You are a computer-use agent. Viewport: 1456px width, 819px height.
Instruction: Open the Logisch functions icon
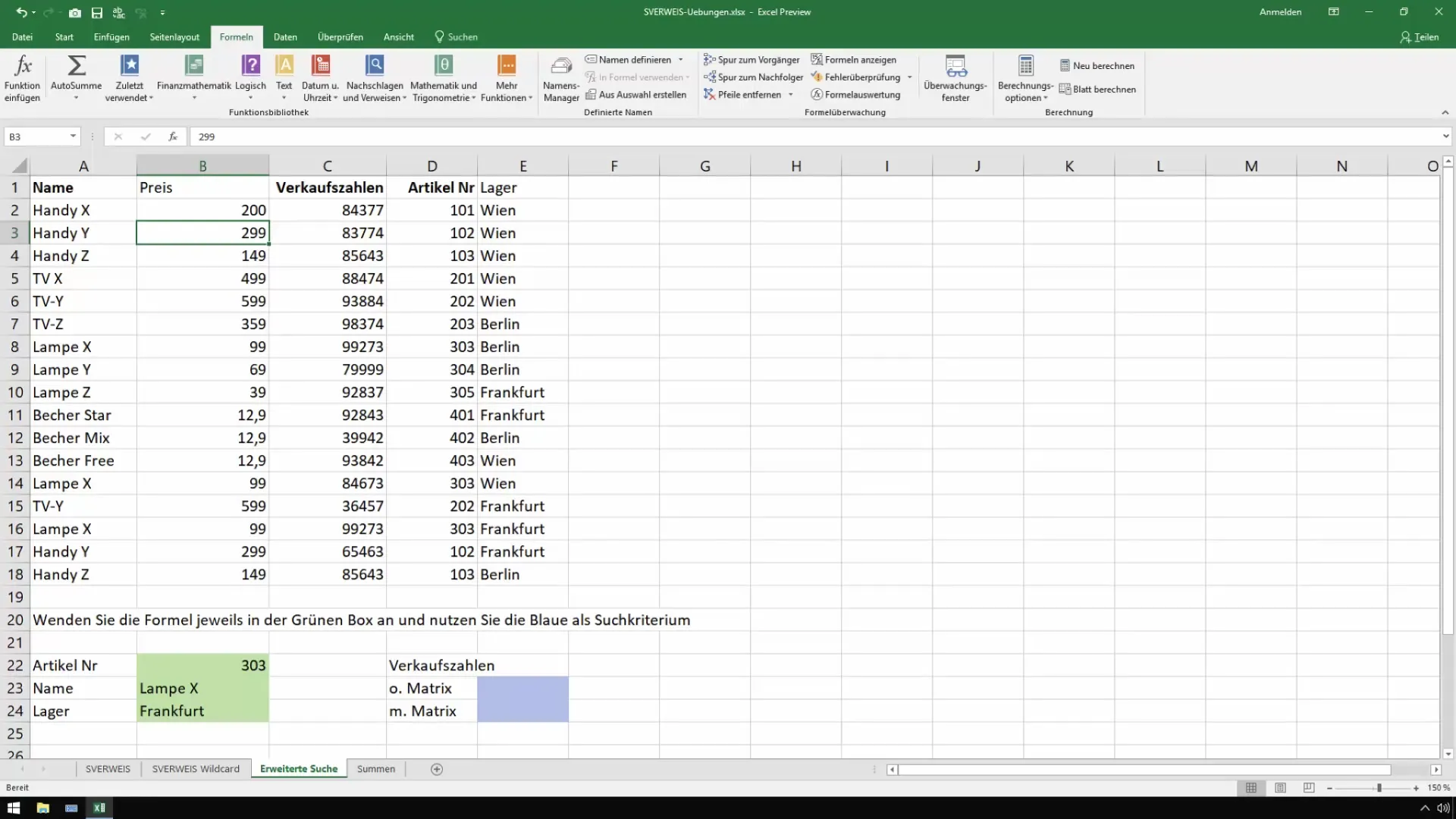coord(250,66)
